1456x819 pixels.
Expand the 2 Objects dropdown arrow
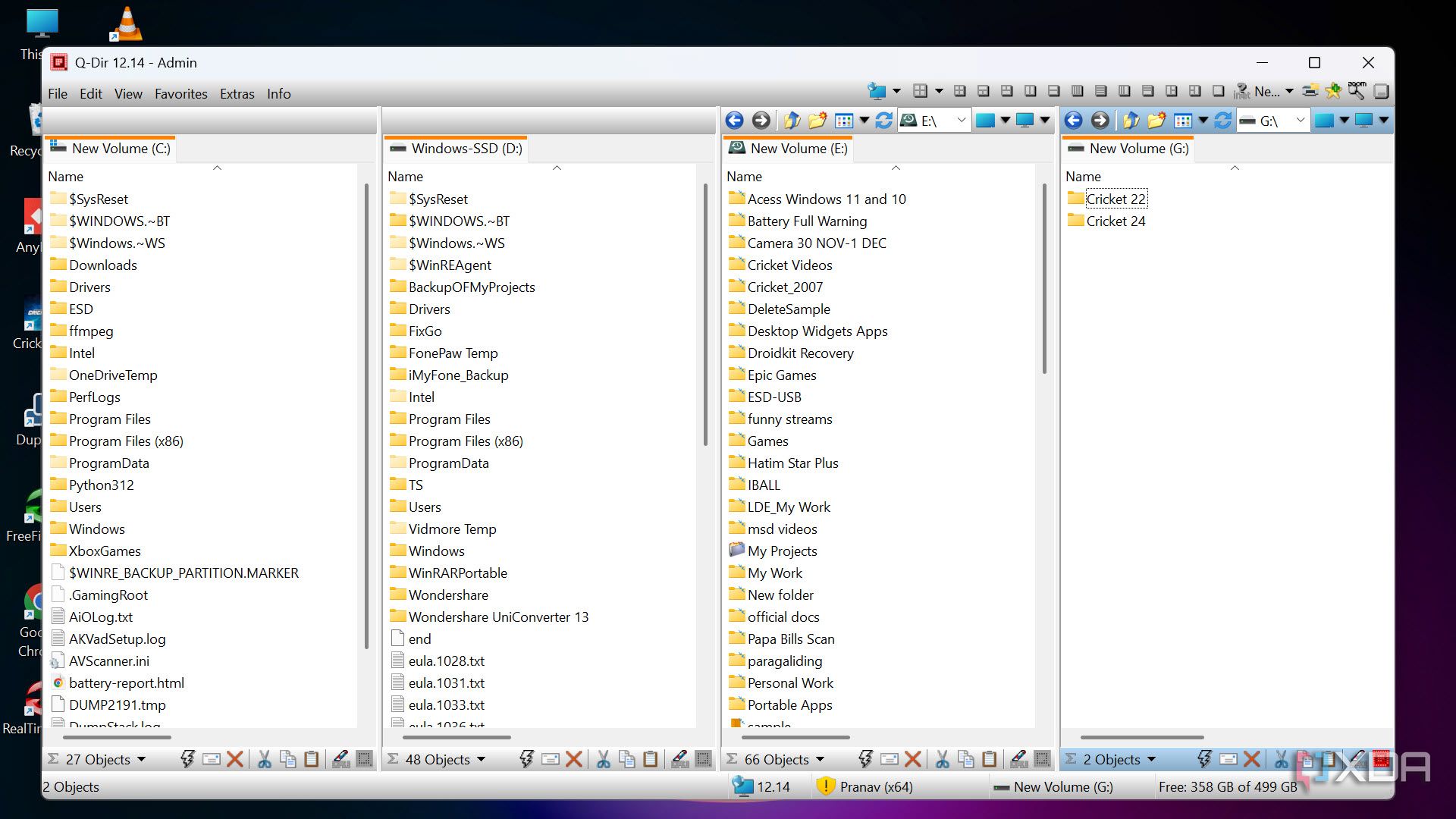(x=1151, y=759)
